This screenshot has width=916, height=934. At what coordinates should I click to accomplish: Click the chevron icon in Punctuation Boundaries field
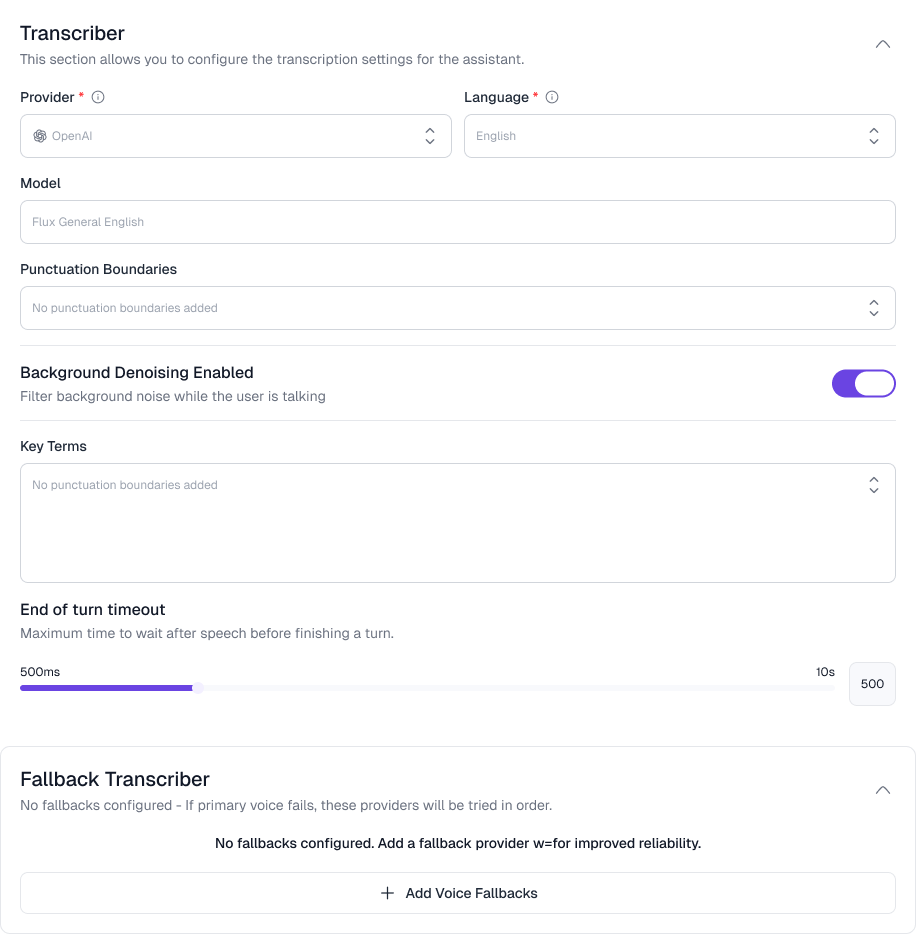point(873,308)
